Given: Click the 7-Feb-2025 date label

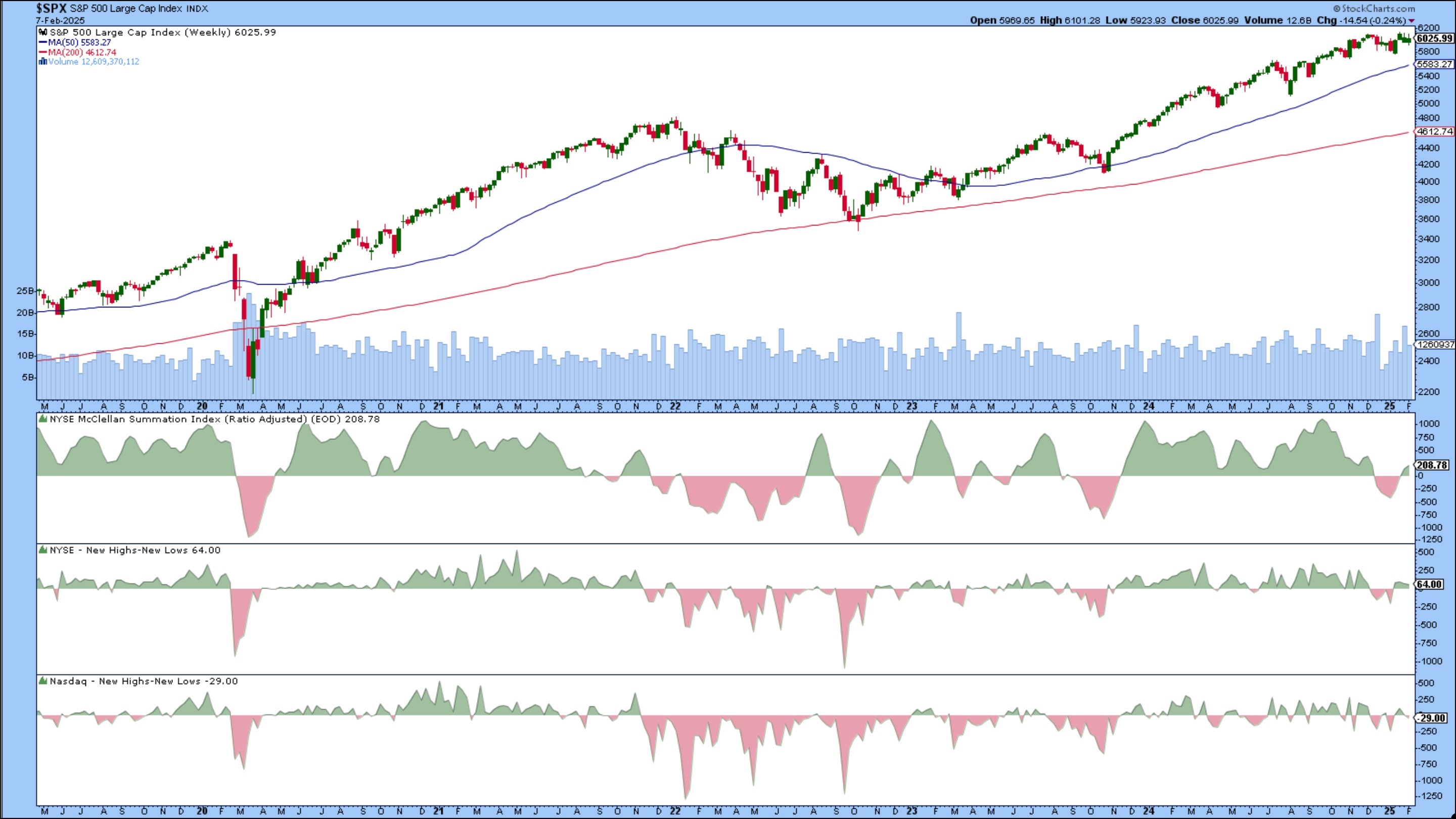Looking at the screenshot, I should (61, 20).
